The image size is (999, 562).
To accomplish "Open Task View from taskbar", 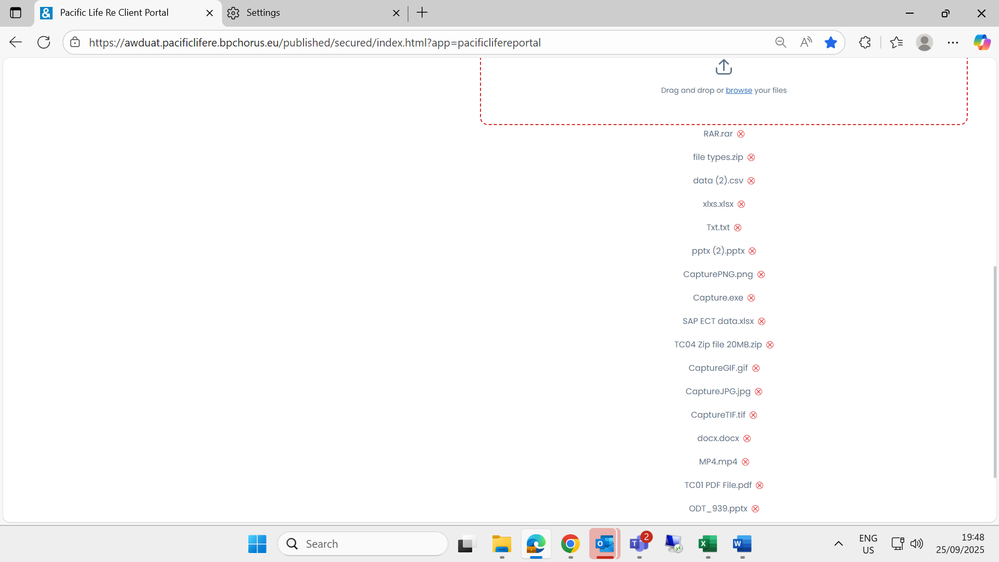I will [466, 544].
